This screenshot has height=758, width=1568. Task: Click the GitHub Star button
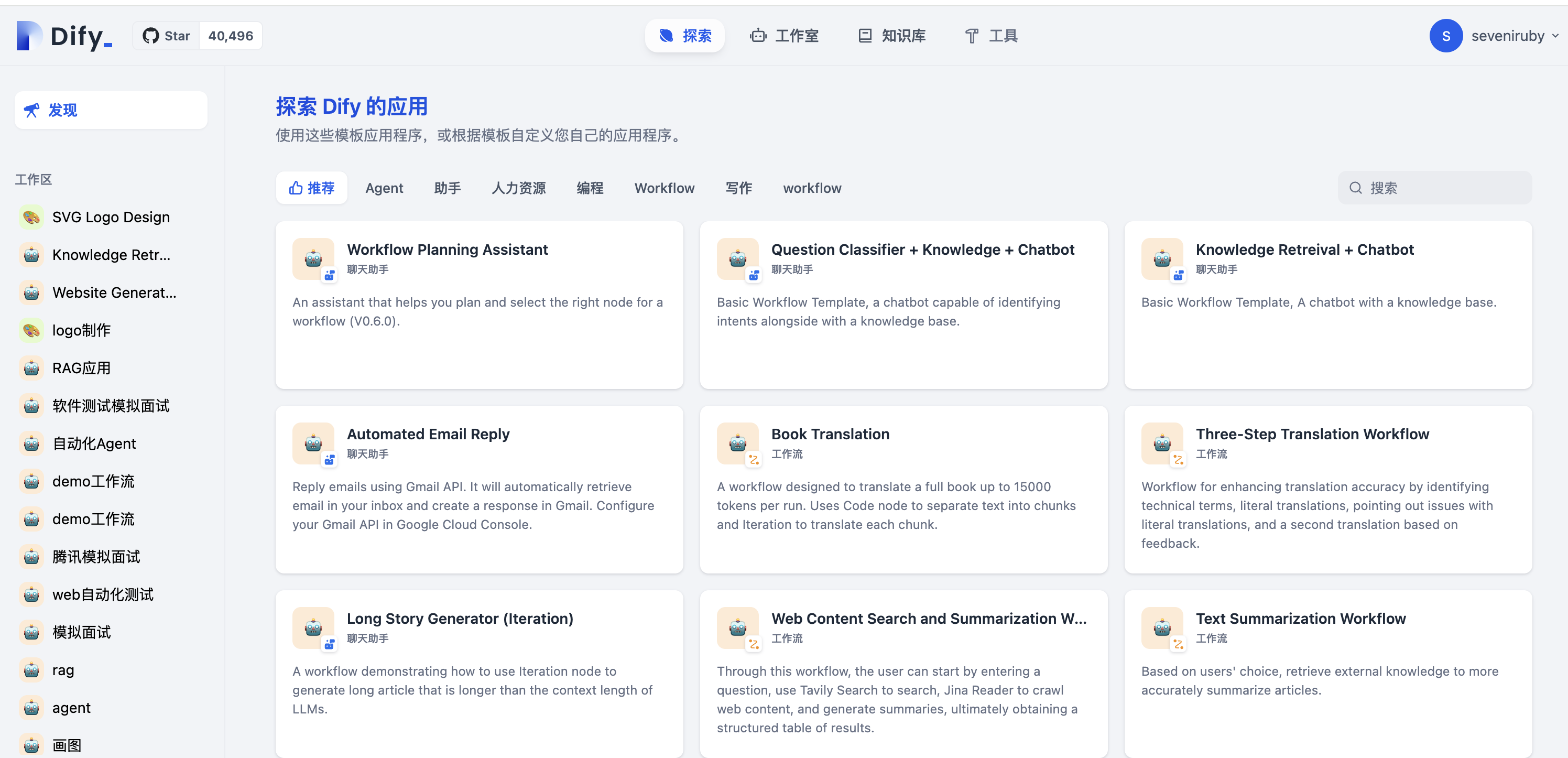pos(167,36)
